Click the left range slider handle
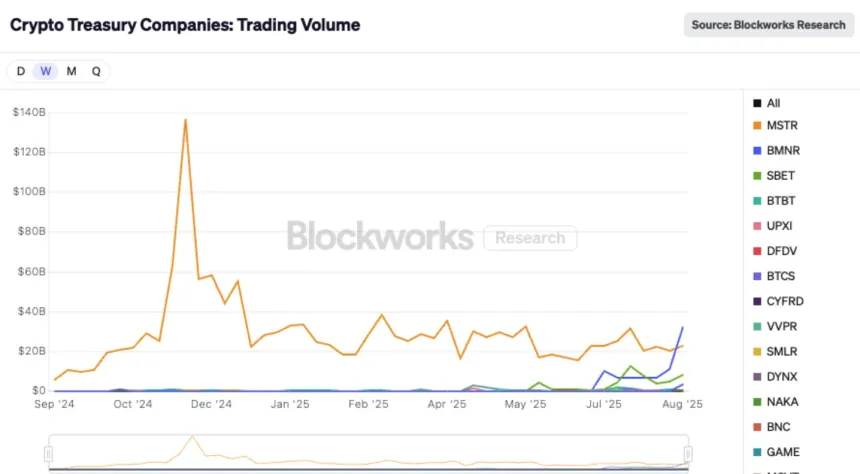The width and height of the screenshot is (860, 474). coord(48,455)
